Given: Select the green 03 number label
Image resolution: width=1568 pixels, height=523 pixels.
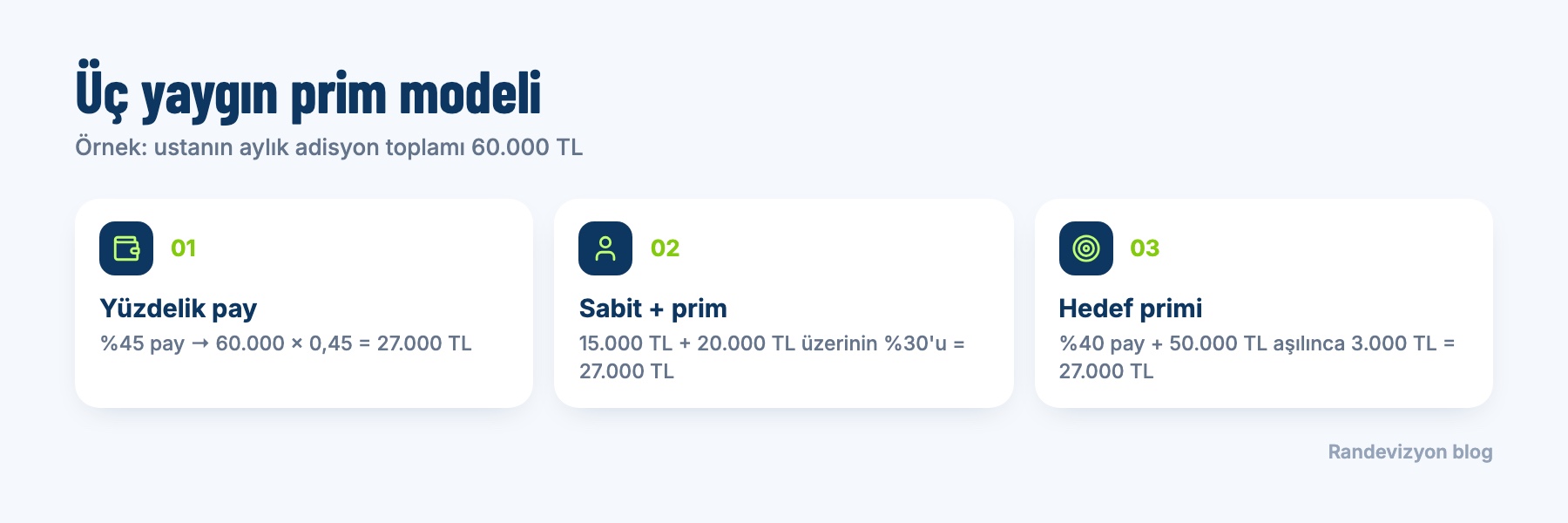Looking at the screenshot, I should pos(1145,248).
